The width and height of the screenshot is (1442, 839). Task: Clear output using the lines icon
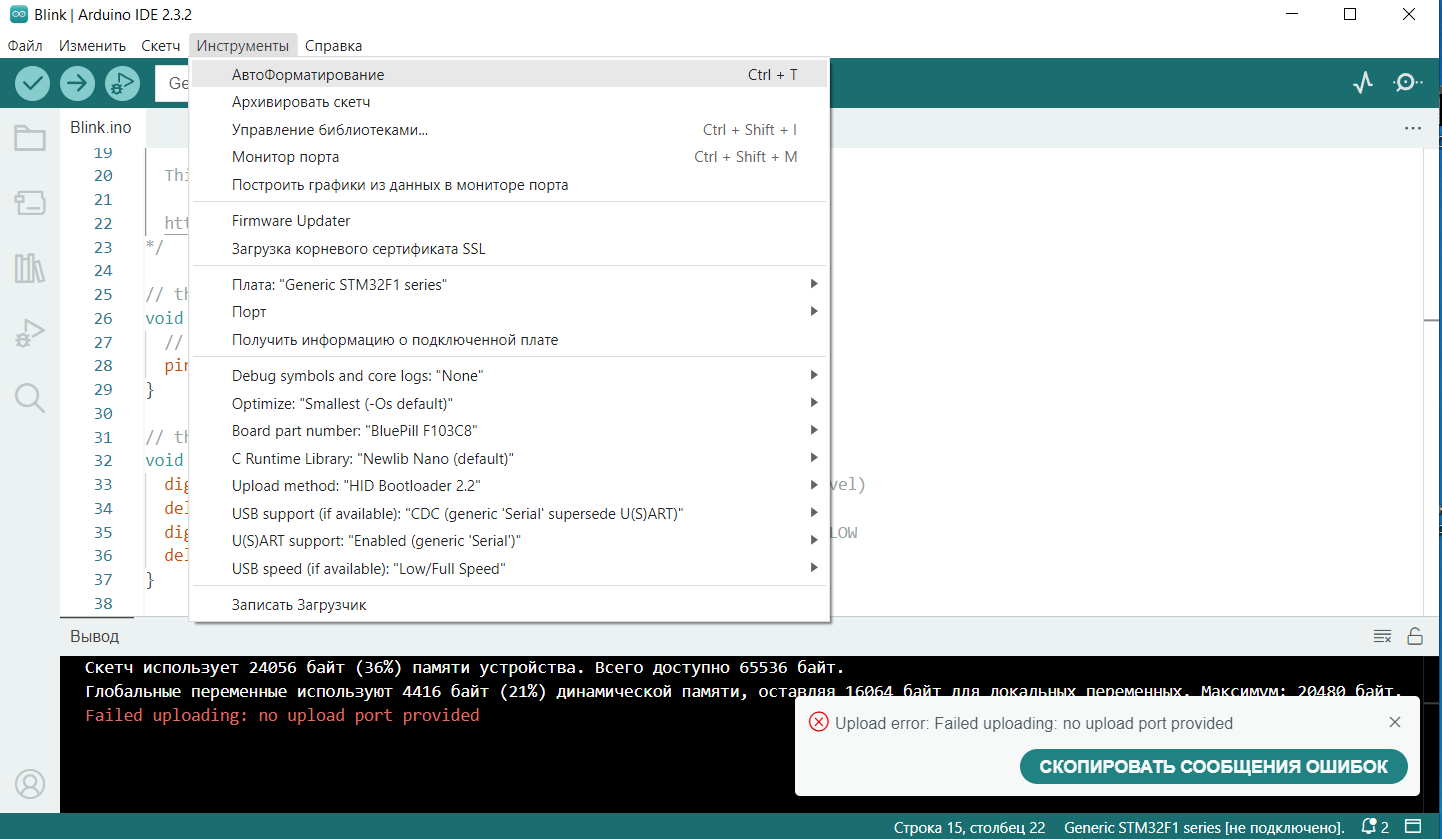pyautogui.click(x=1382, y=636)
